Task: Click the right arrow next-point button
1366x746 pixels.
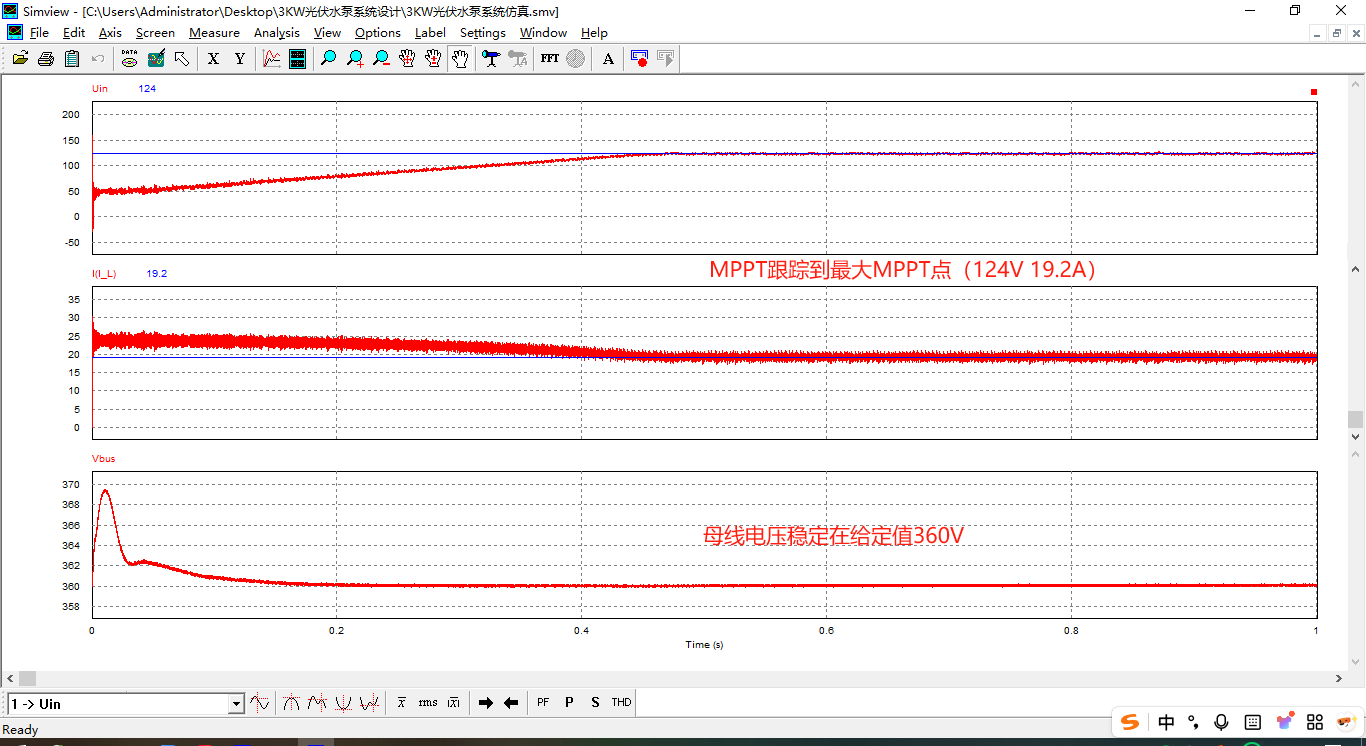Action: (x=486, y=703)
